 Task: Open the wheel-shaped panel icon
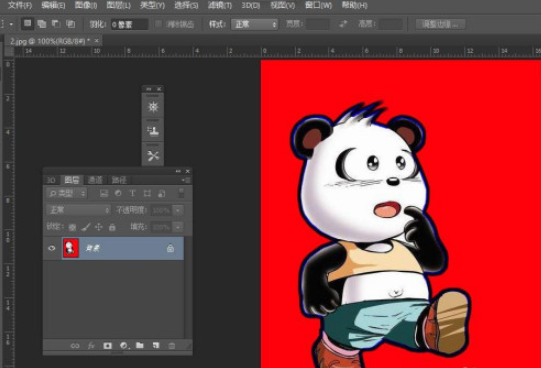(153, 107)
